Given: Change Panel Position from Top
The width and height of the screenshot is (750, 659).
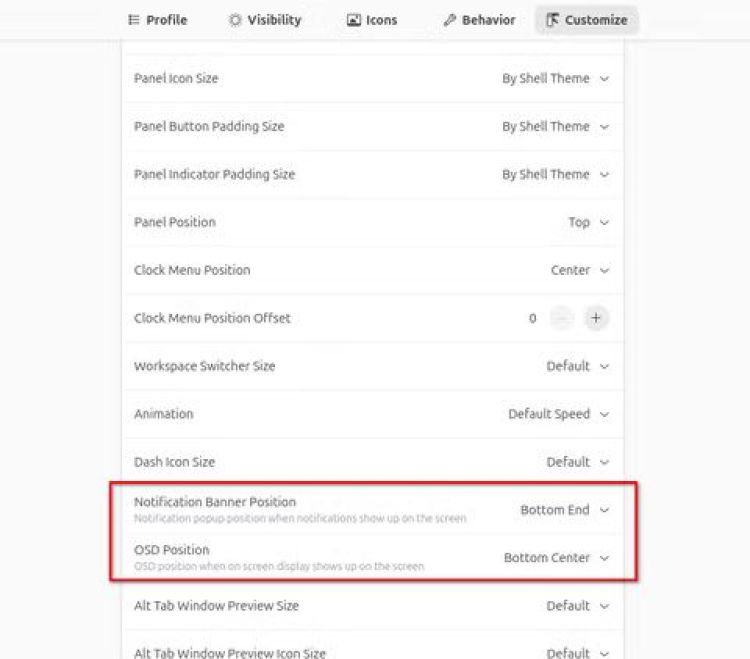Looking at the screenshot, I should tap(588, 222).
